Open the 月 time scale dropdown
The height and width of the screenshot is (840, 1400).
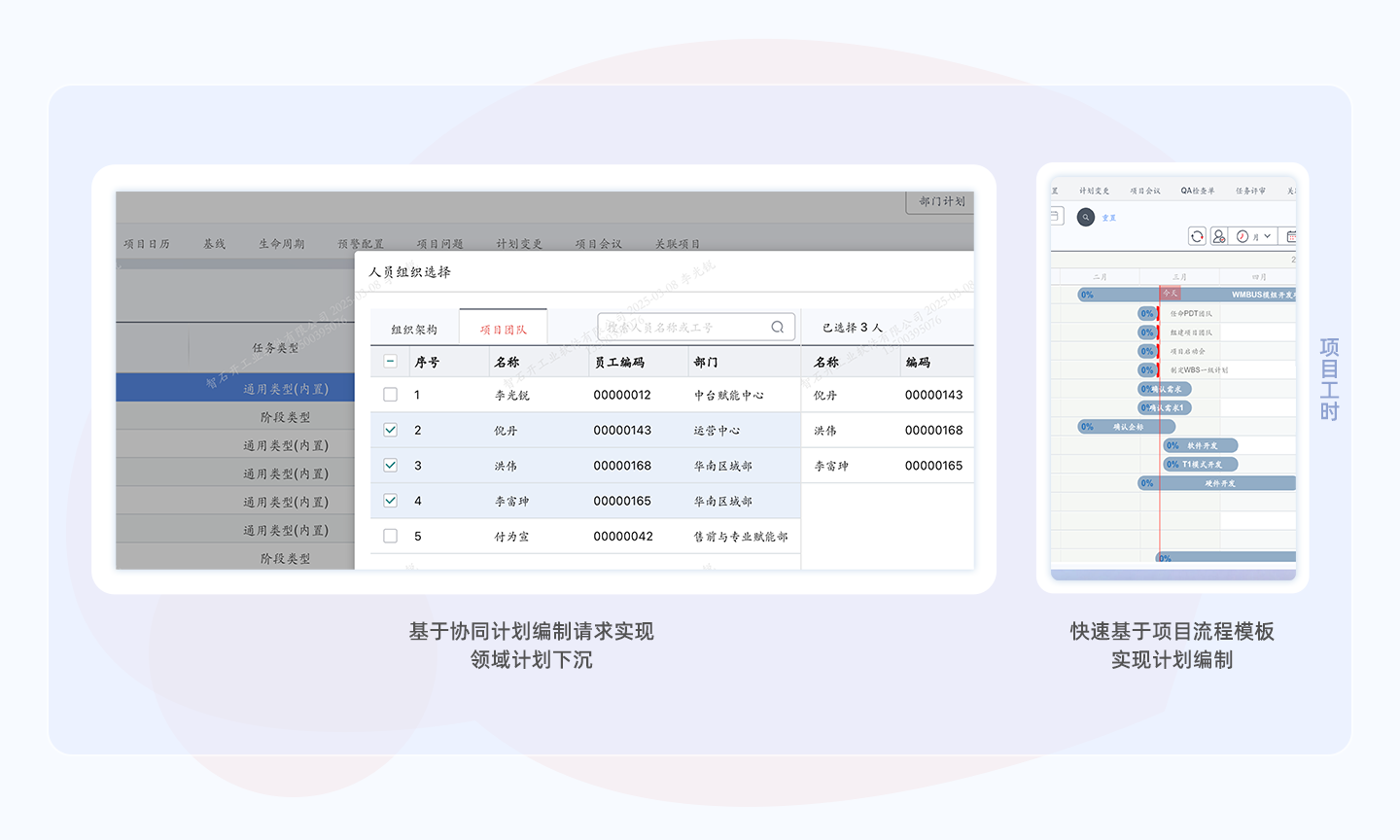1261,236
